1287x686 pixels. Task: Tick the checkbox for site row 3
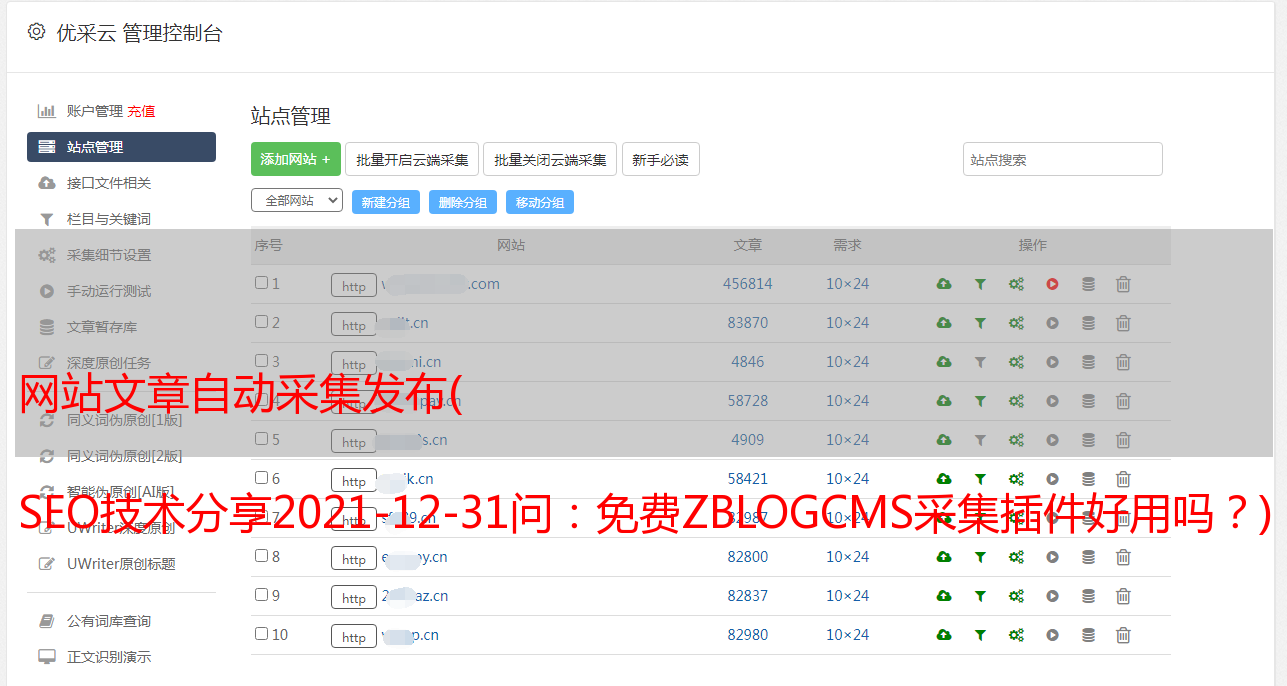[261, 361]
